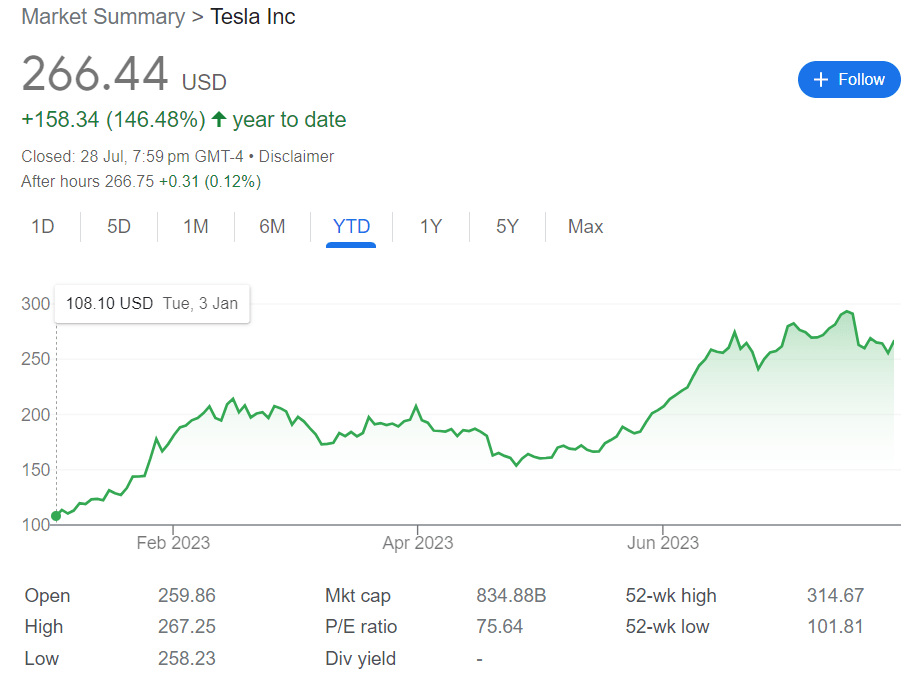Switch to the 1D time range tab

click(x=42, y=227)
